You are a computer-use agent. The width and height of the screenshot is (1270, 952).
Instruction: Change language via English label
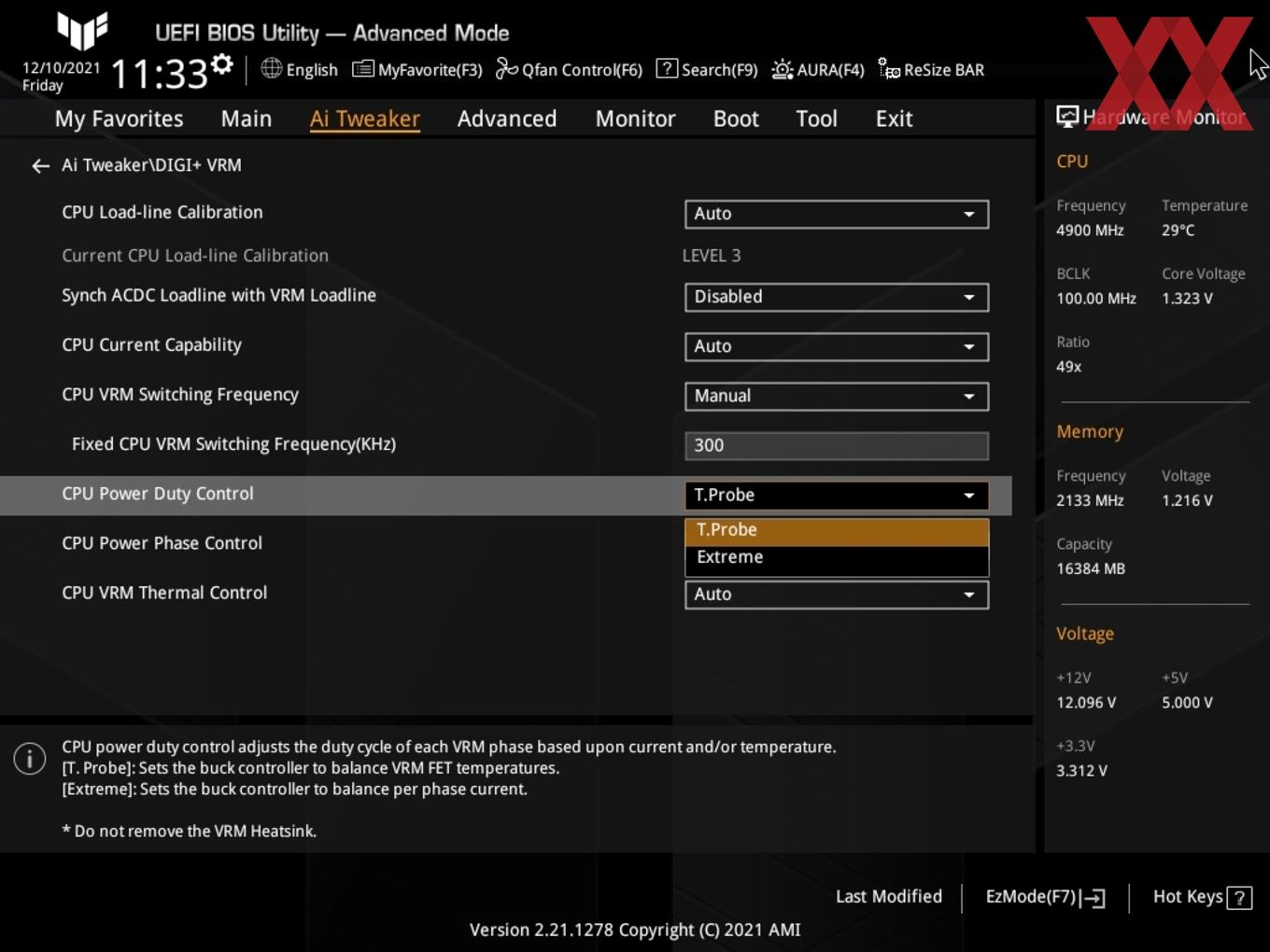point(312,70)
